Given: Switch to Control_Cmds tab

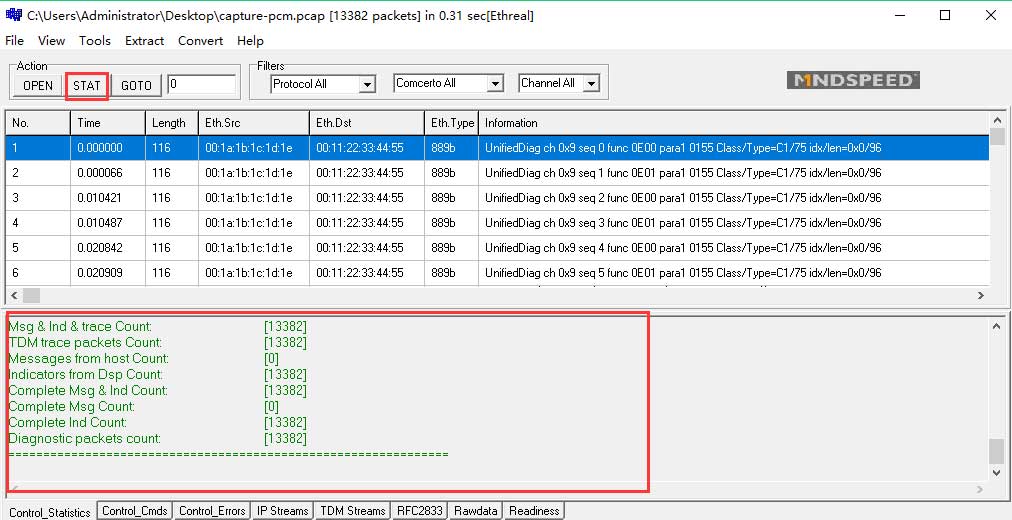Looking at the screenshot, I should point(135,511).
